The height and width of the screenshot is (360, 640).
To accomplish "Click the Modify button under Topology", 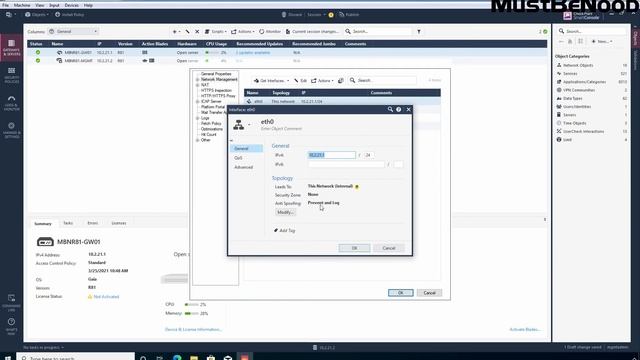I will point(285,212).
